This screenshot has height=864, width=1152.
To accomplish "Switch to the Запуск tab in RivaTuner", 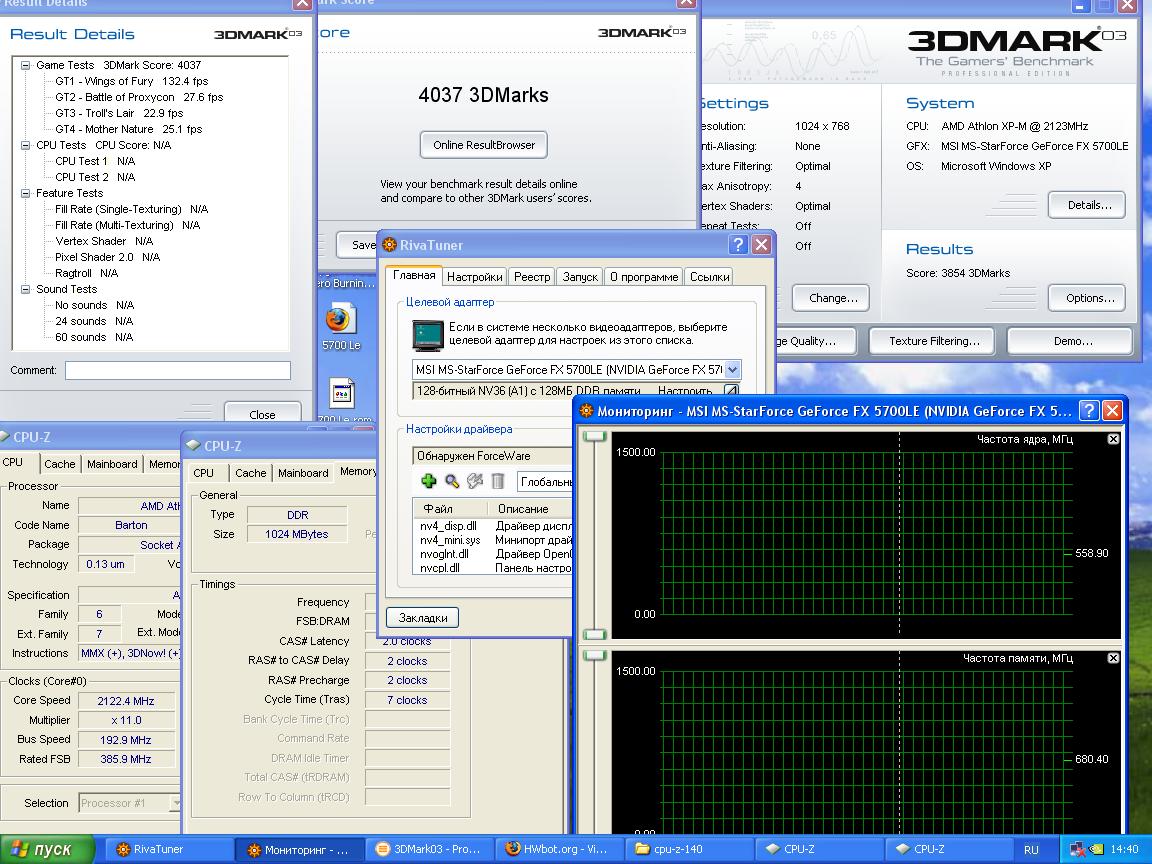I will click(580, 277).
